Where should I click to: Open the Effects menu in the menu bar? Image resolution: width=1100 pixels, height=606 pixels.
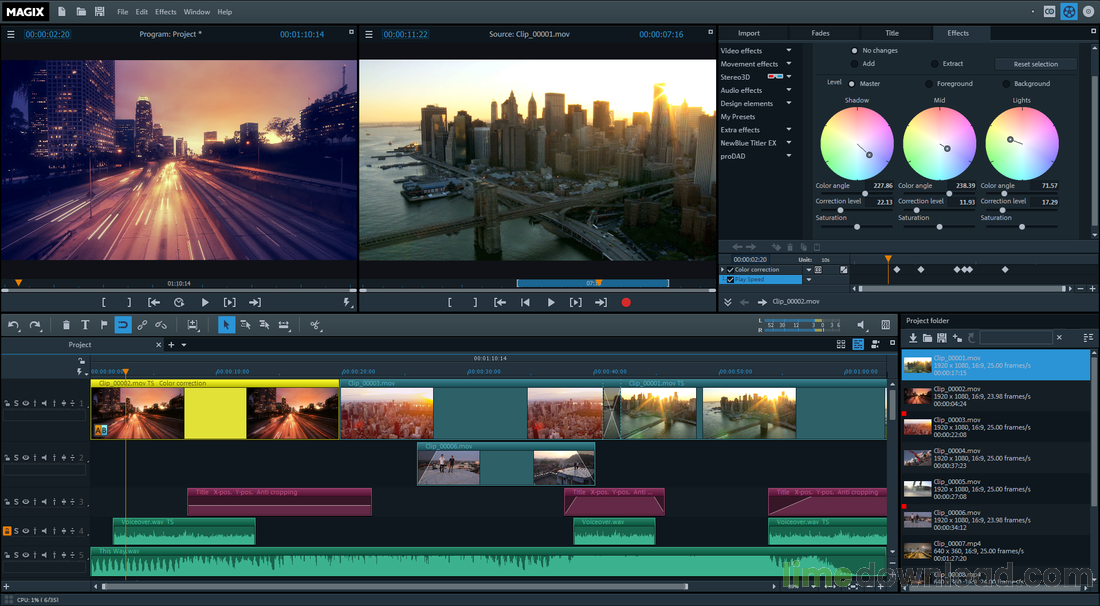(x=165, y=11)
